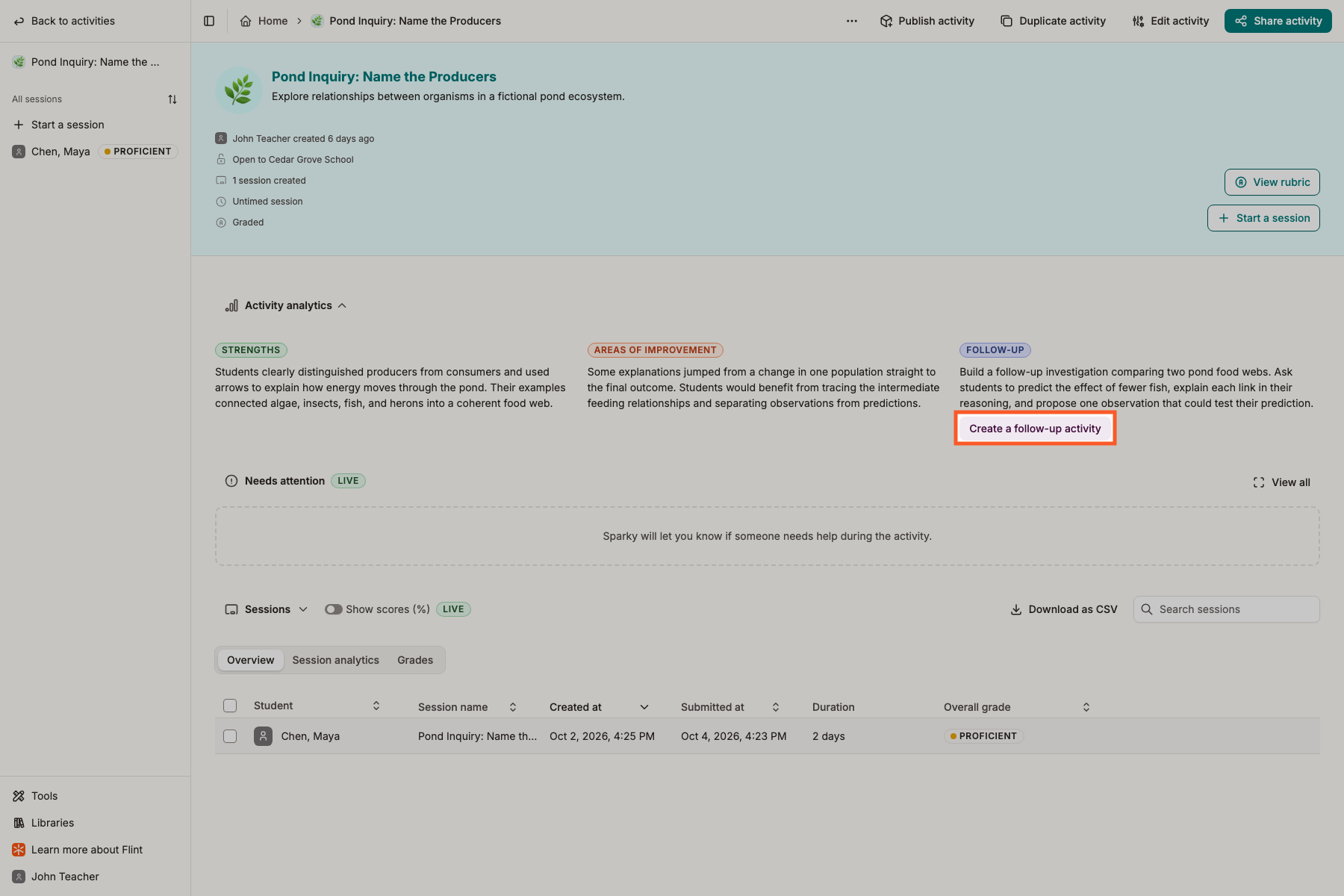This screenshot has height=896, width=1344.
Task: Check the Chen, Maya row checkbox
Action: pos(230,736)
